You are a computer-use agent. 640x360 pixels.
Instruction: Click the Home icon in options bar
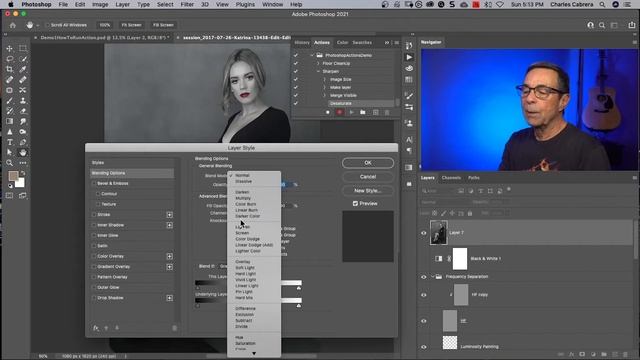coord(13,25)
